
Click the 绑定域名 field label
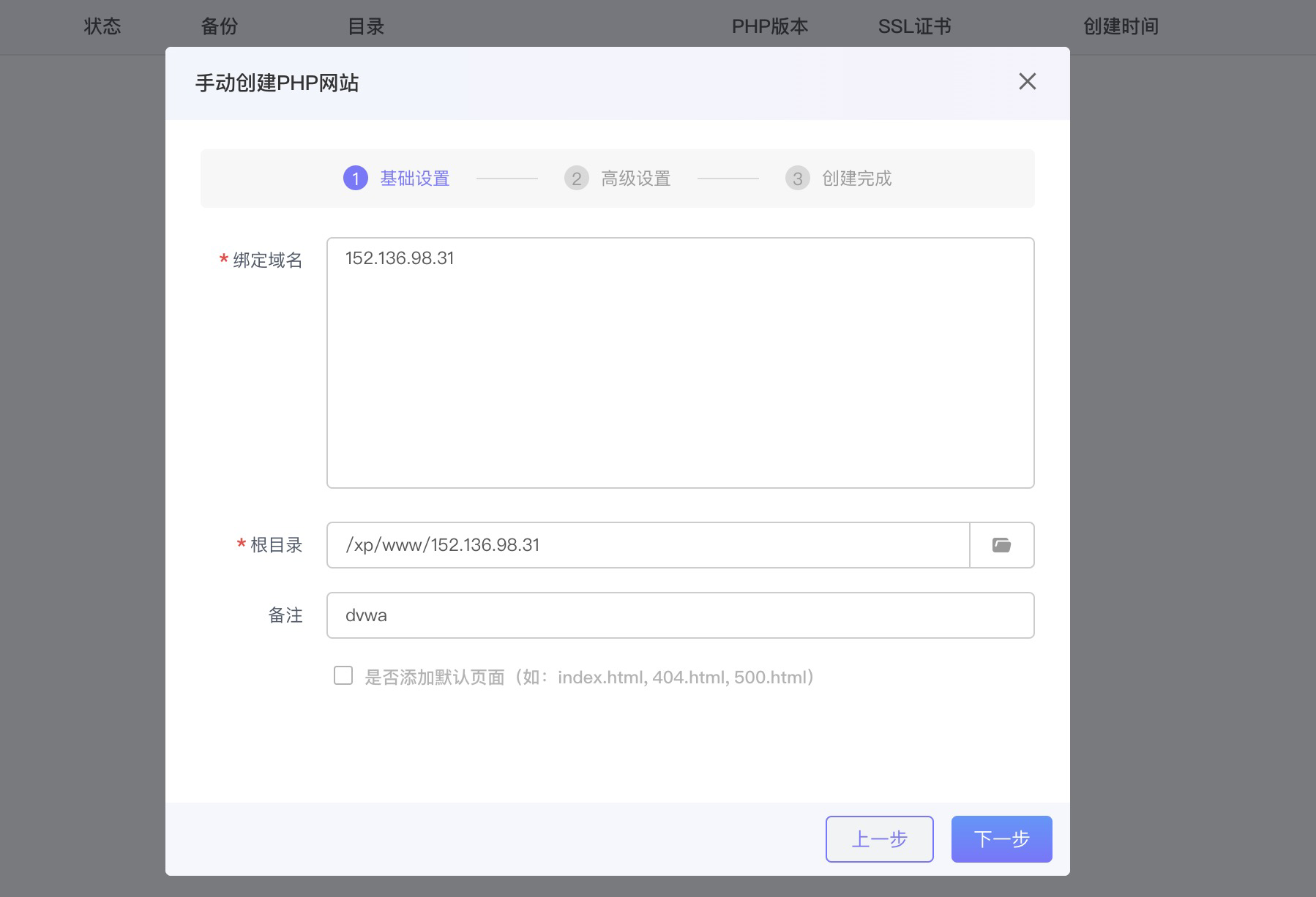point(268,260)
